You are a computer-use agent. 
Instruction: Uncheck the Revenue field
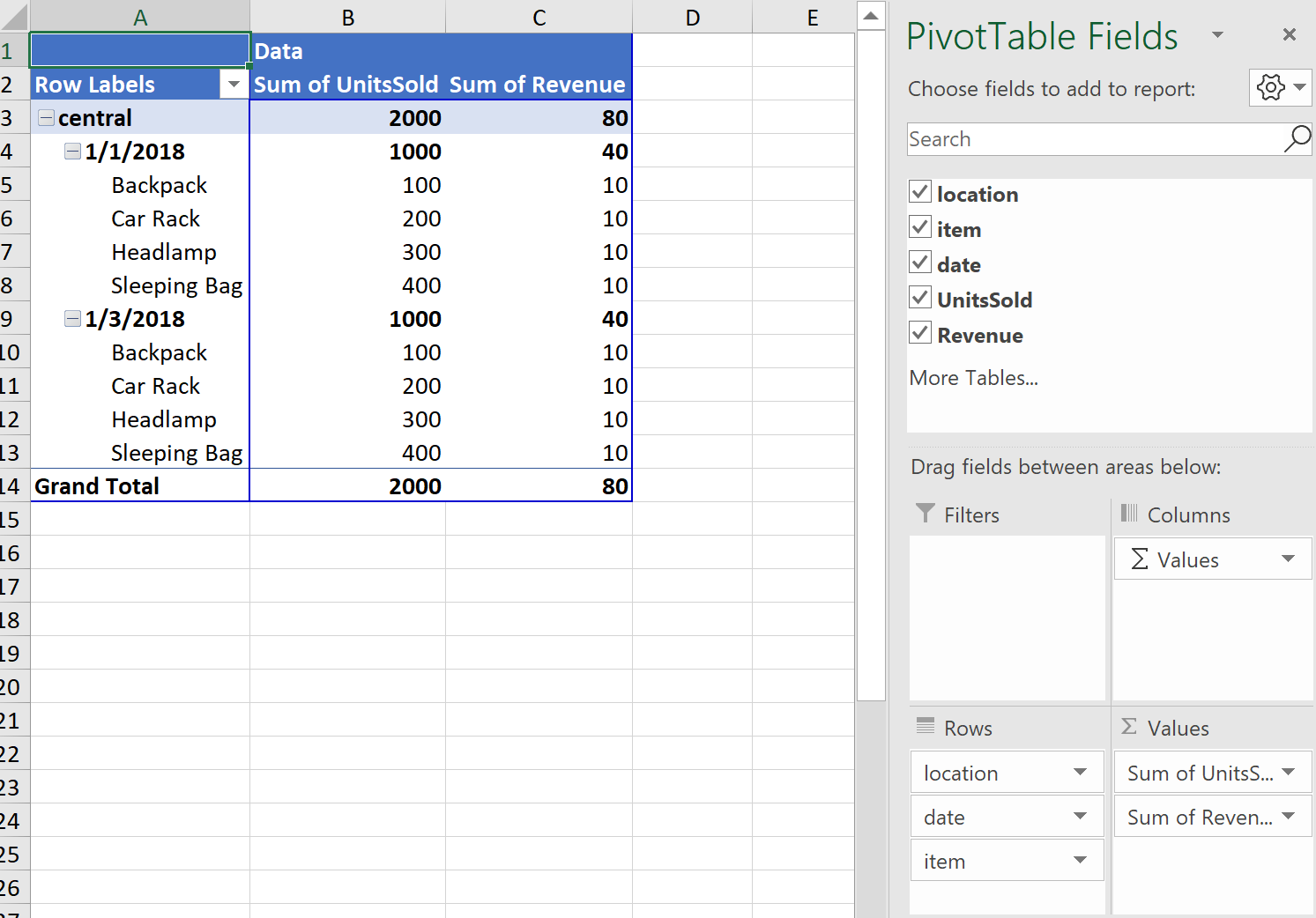pyautogui.click(x=920, y=333)
